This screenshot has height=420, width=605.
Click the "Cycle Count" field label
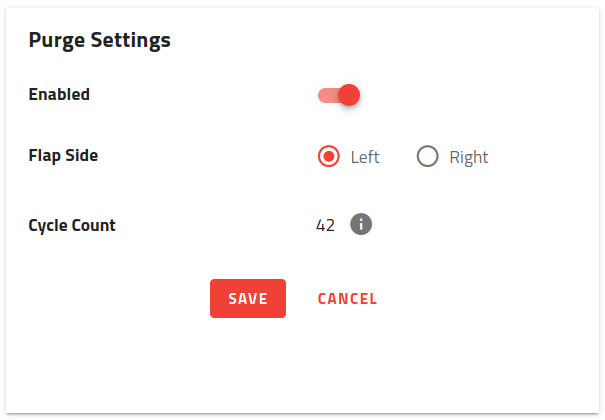pos(72,225)
